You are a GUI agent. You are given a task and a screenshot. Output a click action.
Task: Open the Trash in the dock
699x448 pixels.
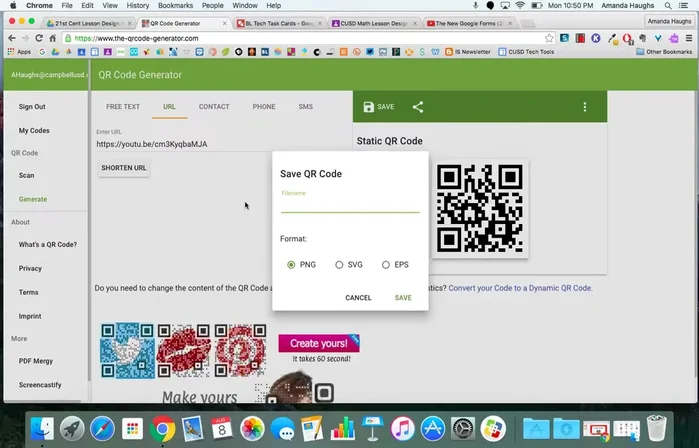[656, 429]
